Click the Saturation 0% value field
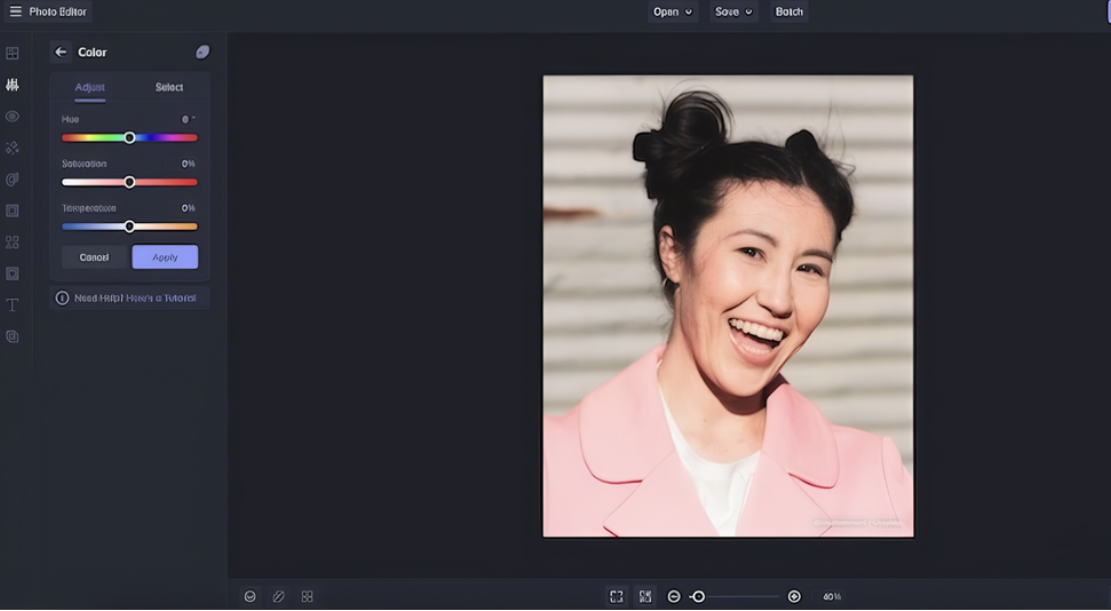This screenshot has width=1111, height=611. point(188,164)
